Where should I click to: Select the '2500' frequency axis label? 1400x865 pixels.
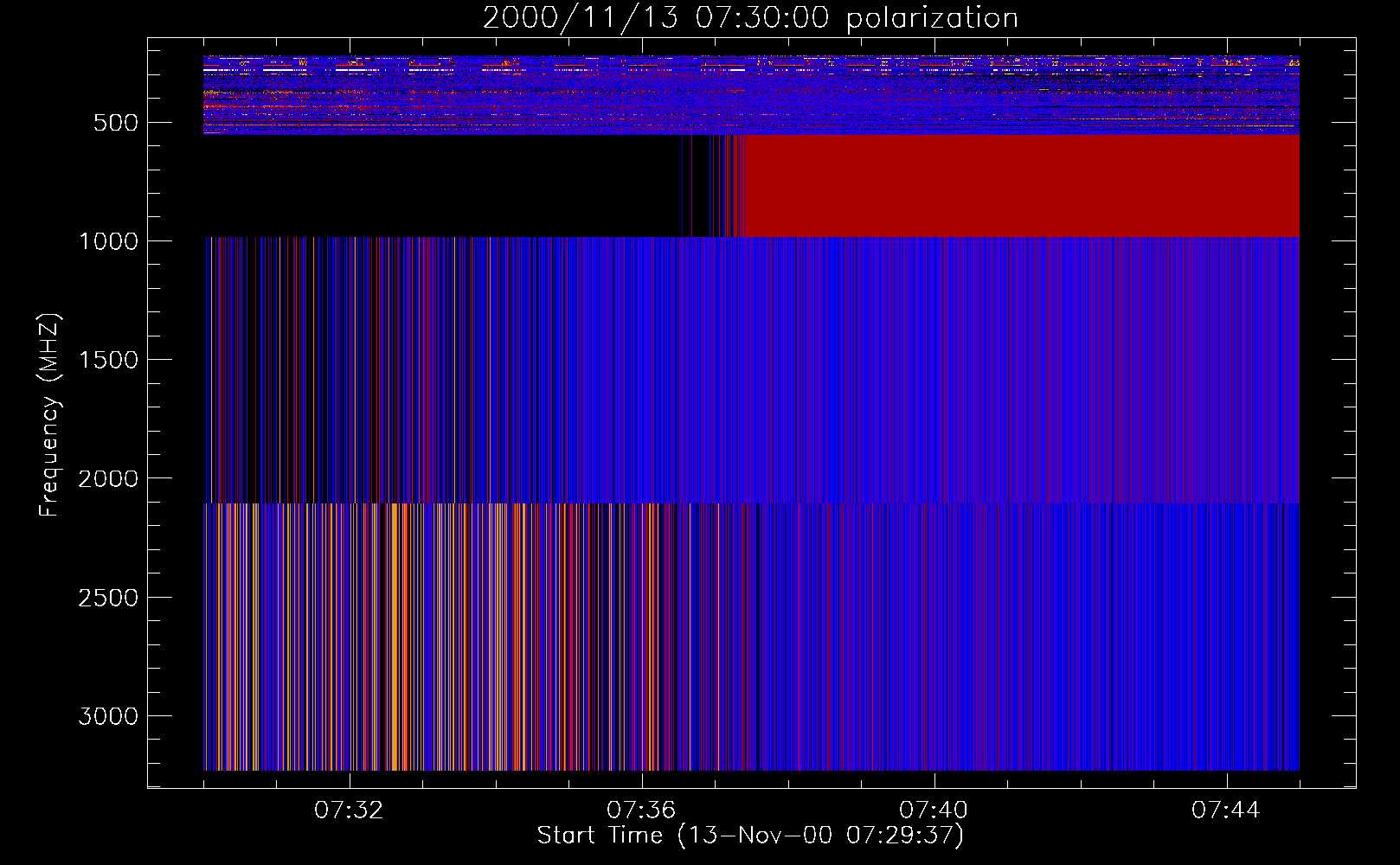point(108,598)
